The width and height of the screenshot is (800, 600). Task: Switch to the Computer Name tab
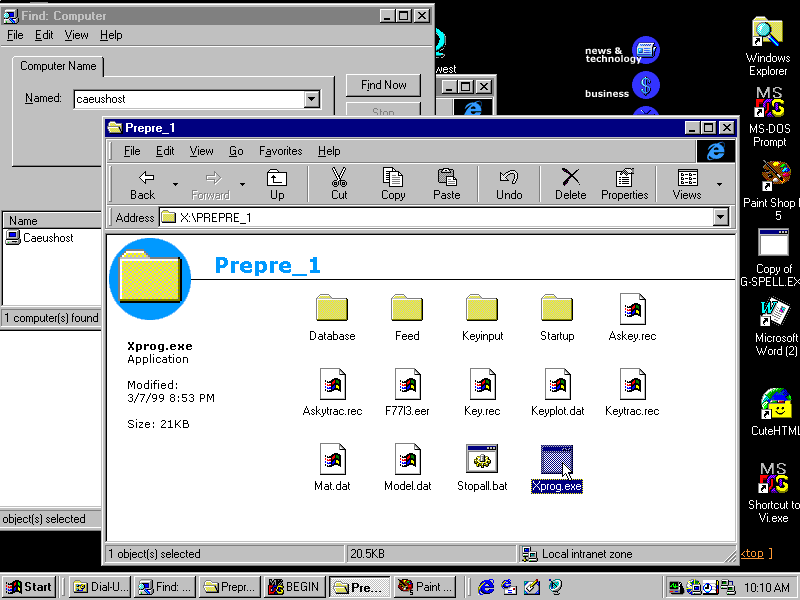pyautogui.click(x=58, y=66)
